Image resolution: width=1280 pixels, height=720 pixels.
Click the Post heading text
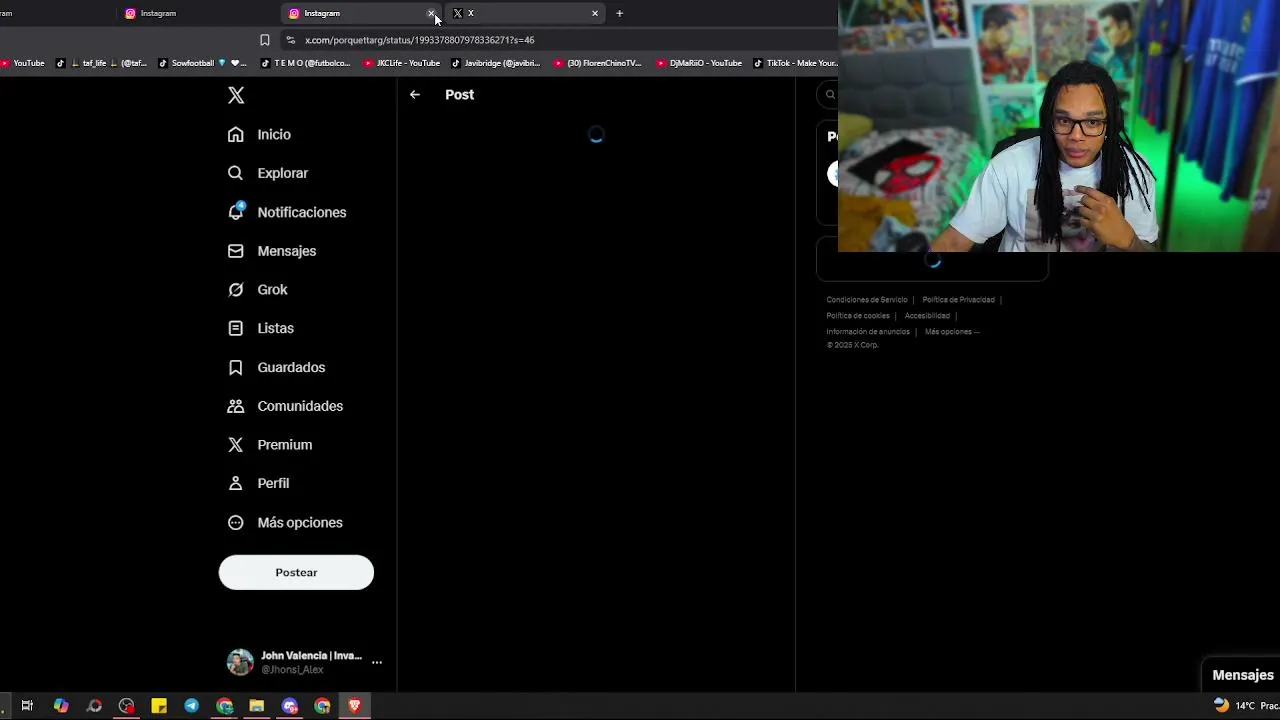460,94
